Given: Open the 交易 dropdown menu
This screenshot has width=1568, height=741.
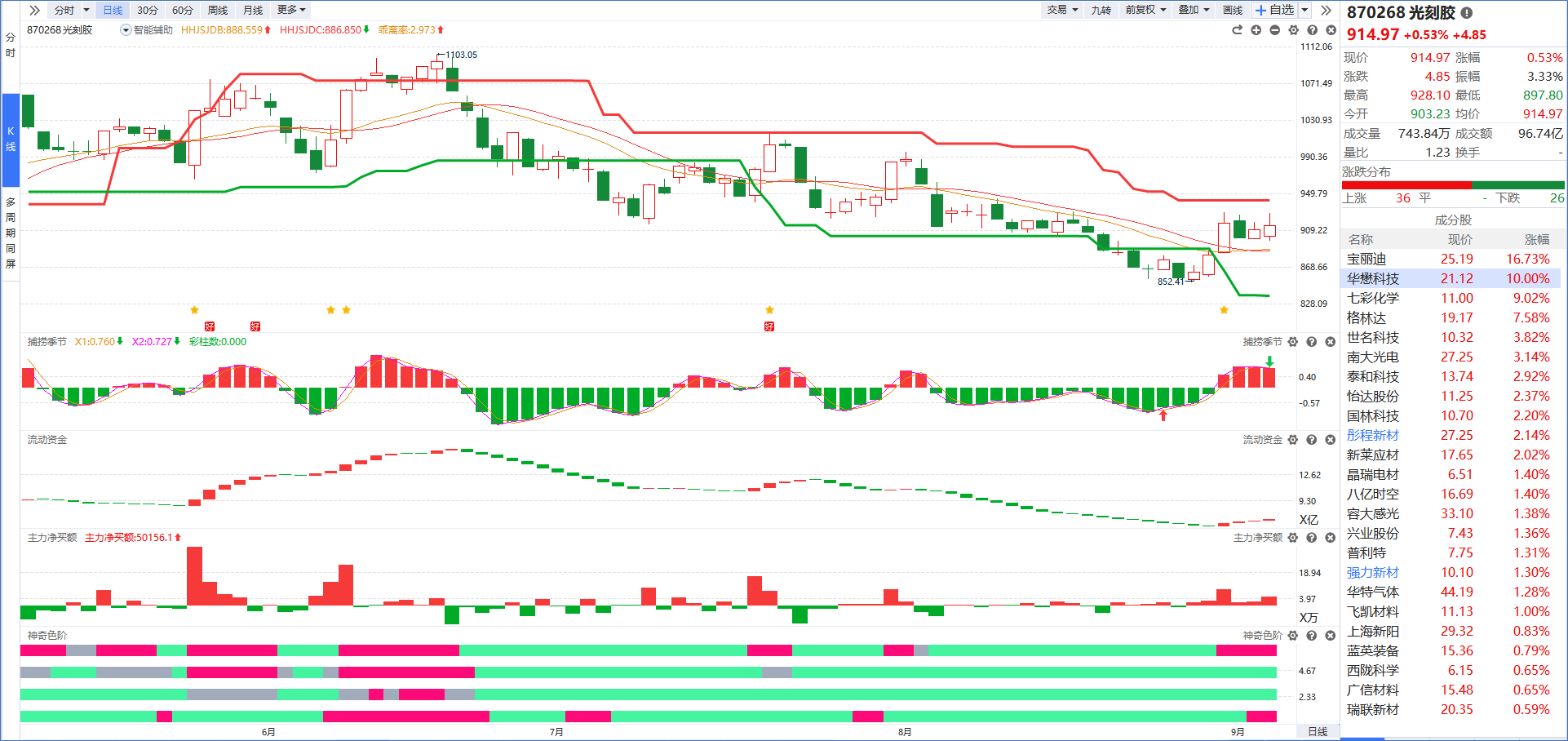Looking at the screenshot, I should click(1062, 10).
